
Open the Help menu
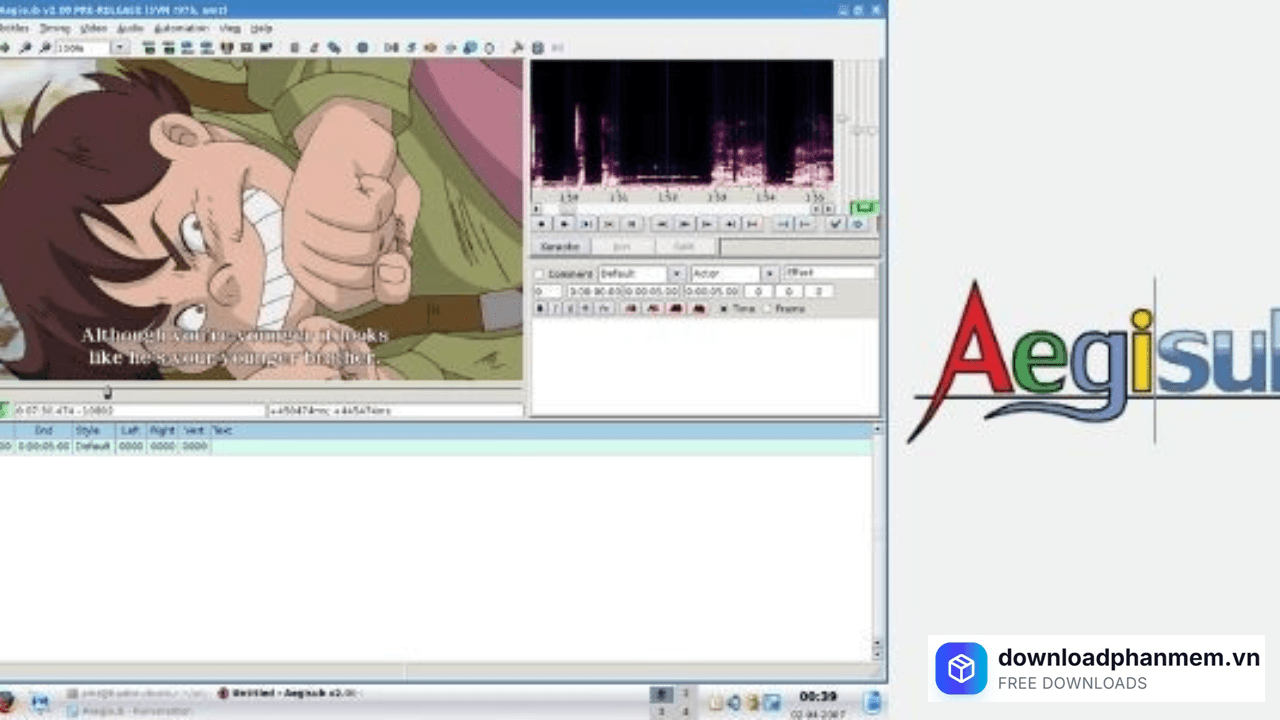pos(261,29)
